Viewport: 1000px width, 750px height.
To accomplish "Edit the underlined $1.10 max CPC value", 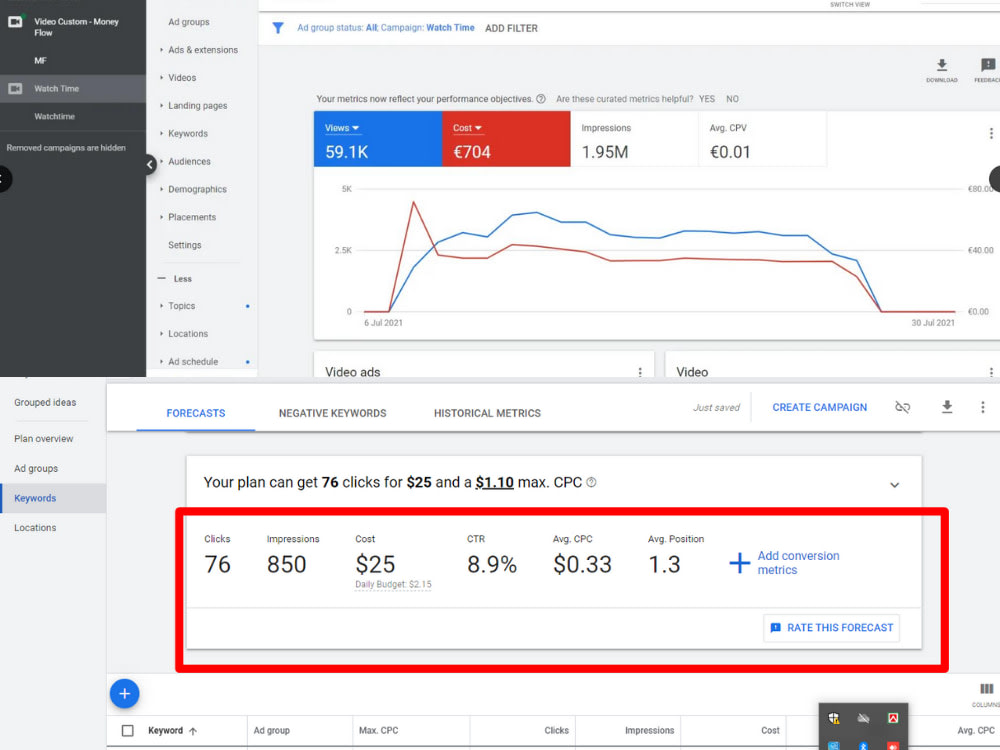I will (x=494, y=482).
